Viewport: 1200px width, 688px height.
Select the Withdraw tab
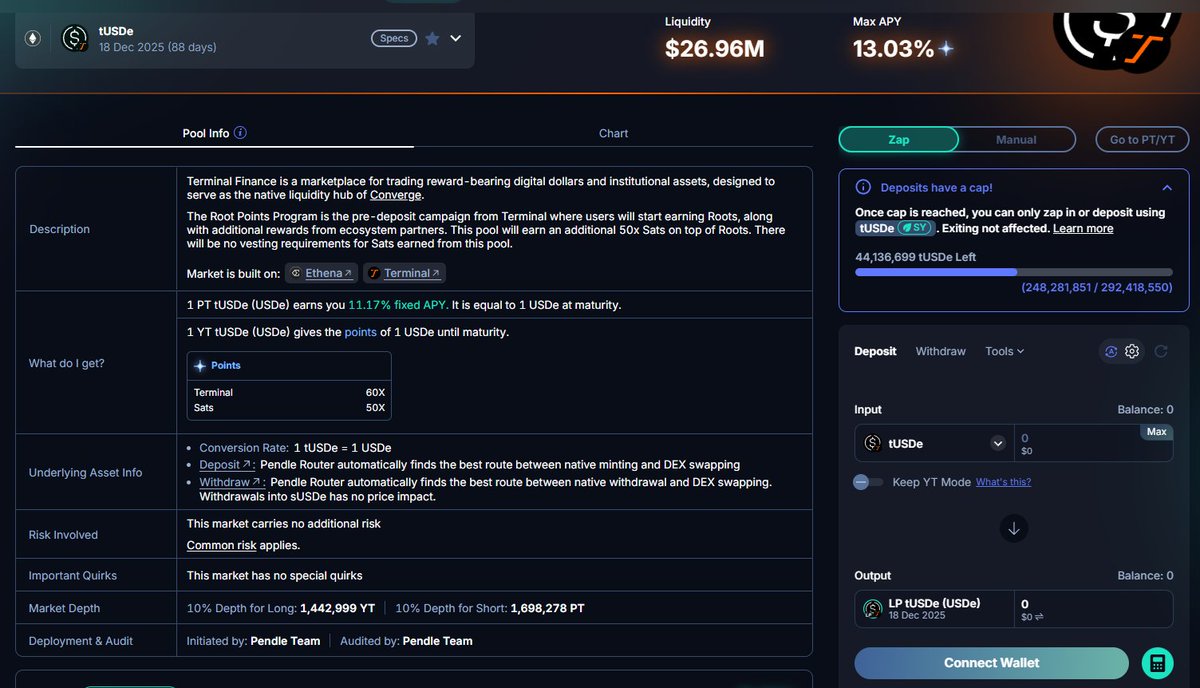click(940, 351)
